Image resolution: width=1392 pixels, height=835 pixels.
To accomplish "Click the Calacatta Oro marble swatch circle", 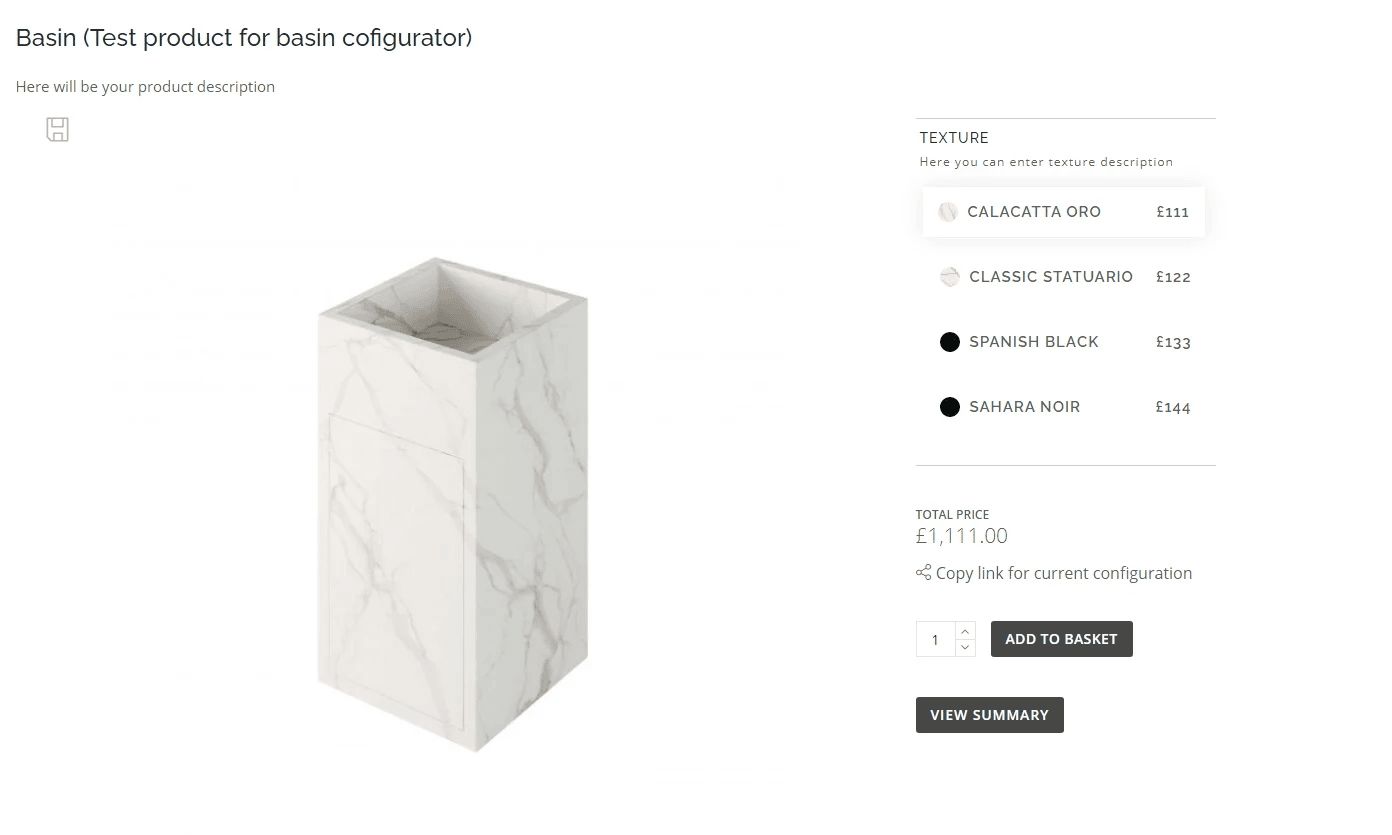I will pyautogui.click(x=947, y=211).
